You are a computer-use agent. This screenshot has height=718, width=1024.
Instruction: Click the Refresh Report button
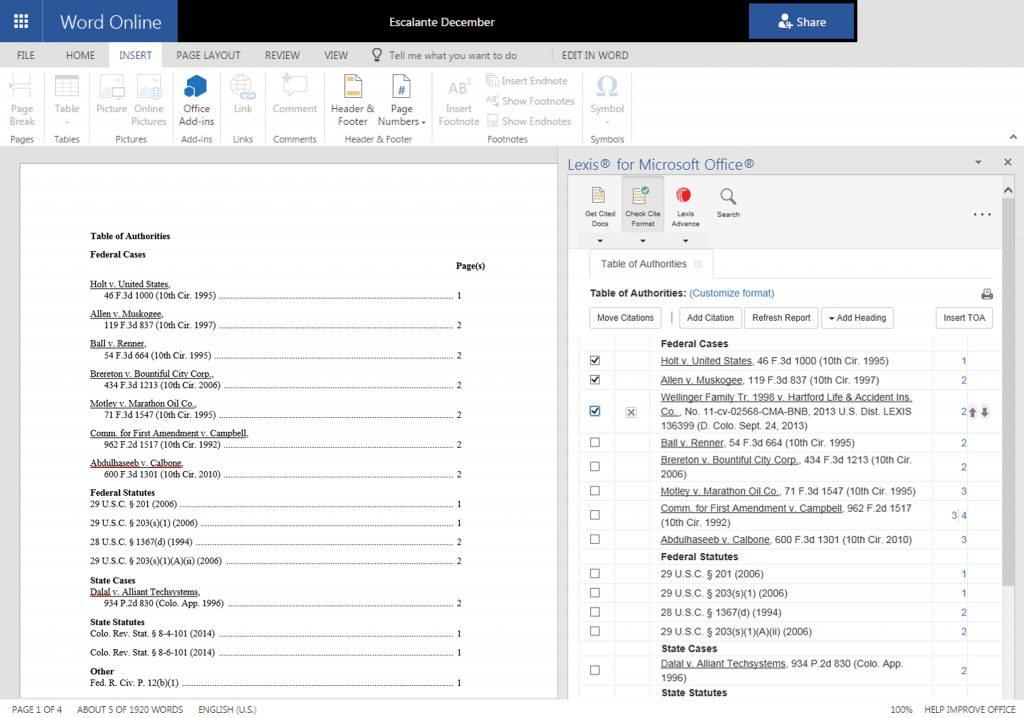point(781,318)
